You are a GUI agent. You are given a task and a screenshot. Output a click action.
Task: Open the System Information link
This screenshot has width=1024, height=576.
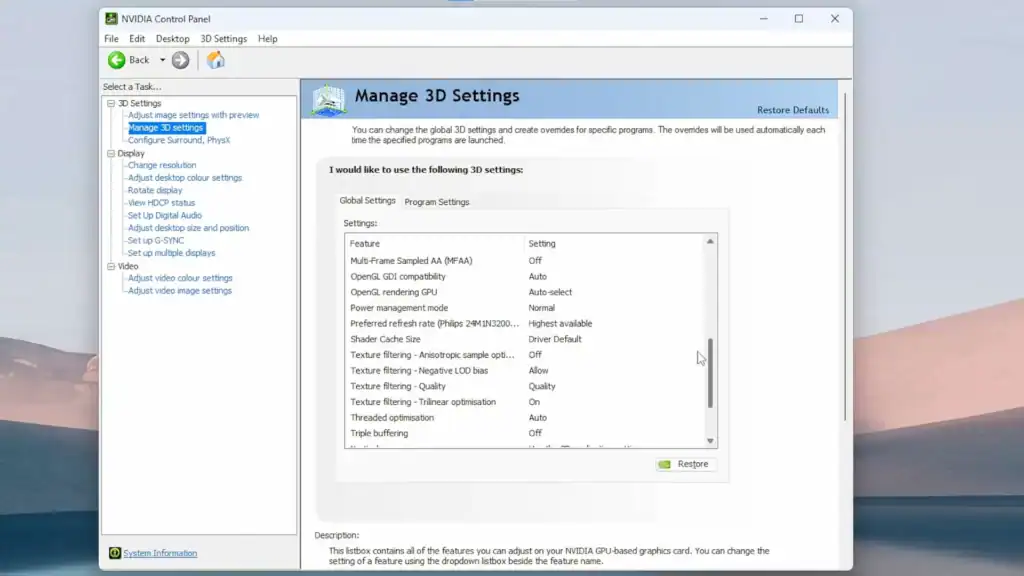(160, 553)
